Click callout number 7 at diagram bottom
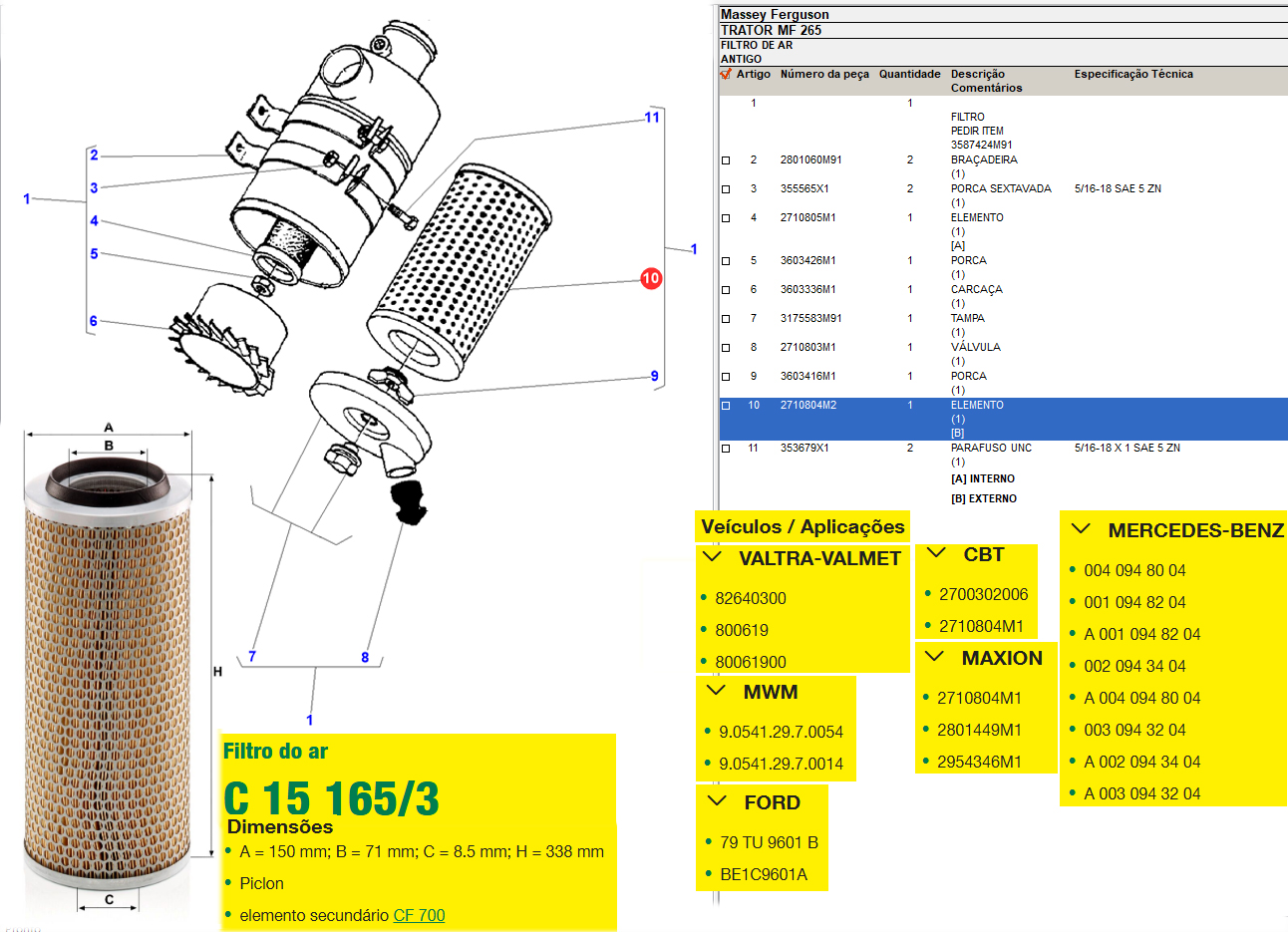Image resolution: width=1288 pixels, height=932 pixels. [x=252, y=656]
